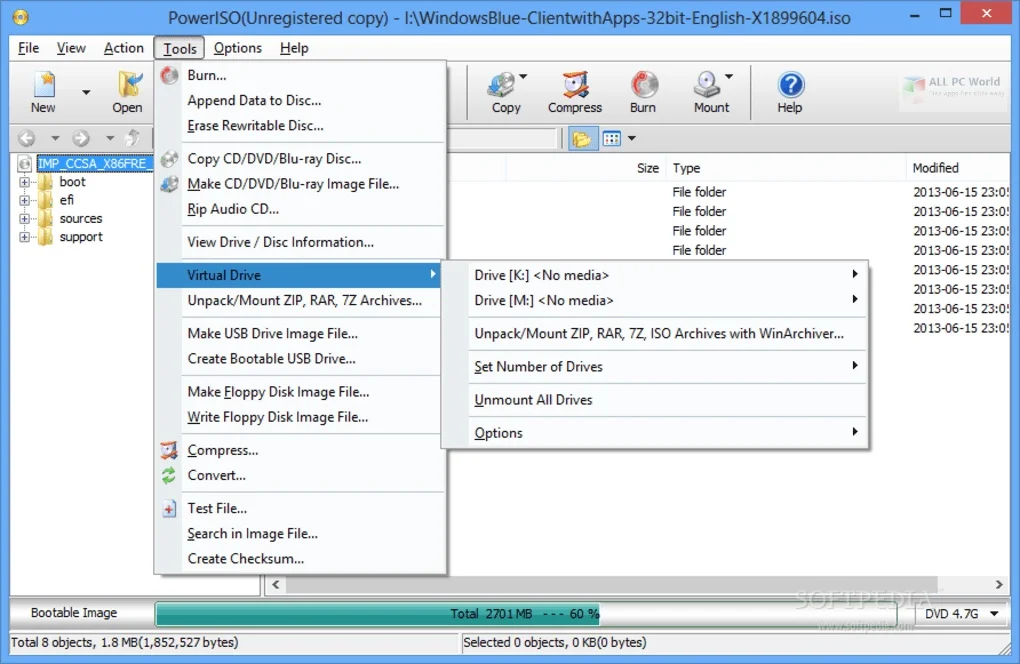The height and width of the screenshot is (664, 1020).
Task: Open Set Number of Drives submenu
Action: [x=538, y=367]
